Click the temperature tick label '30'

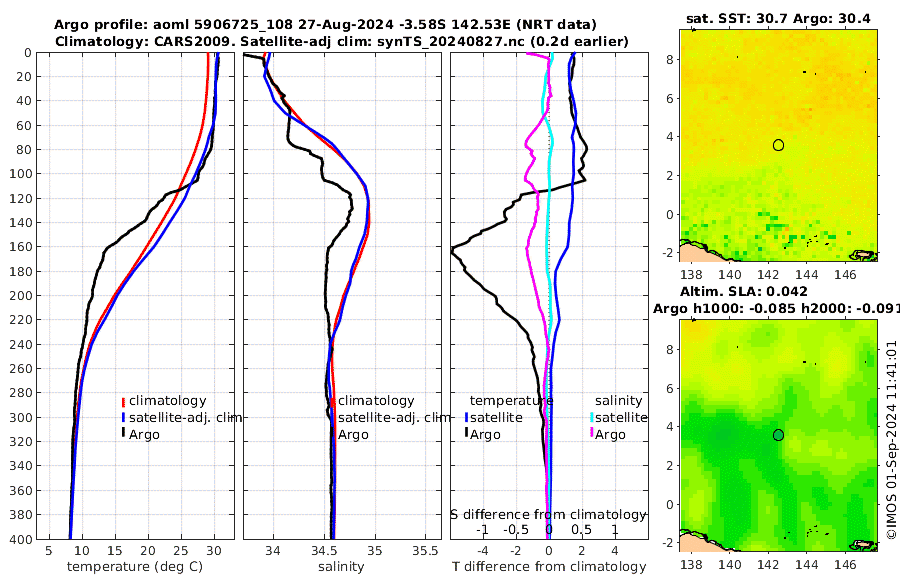click(214, 551)
